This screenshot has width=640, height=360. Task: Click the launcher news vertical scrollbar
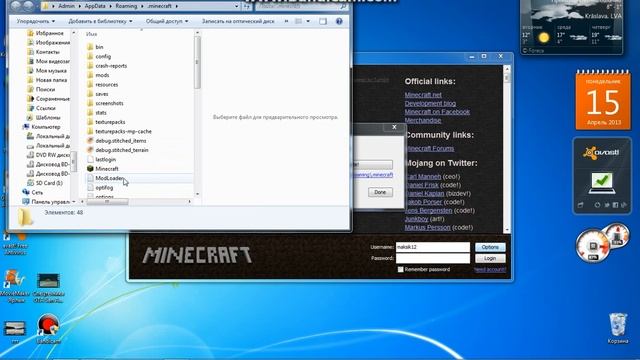coord(507,78)
